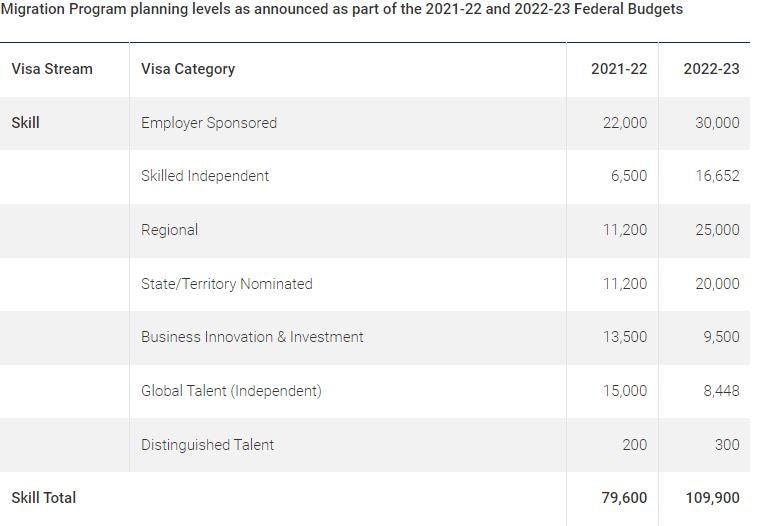
Task: Click the Skill Total row label
Action: 44,497
